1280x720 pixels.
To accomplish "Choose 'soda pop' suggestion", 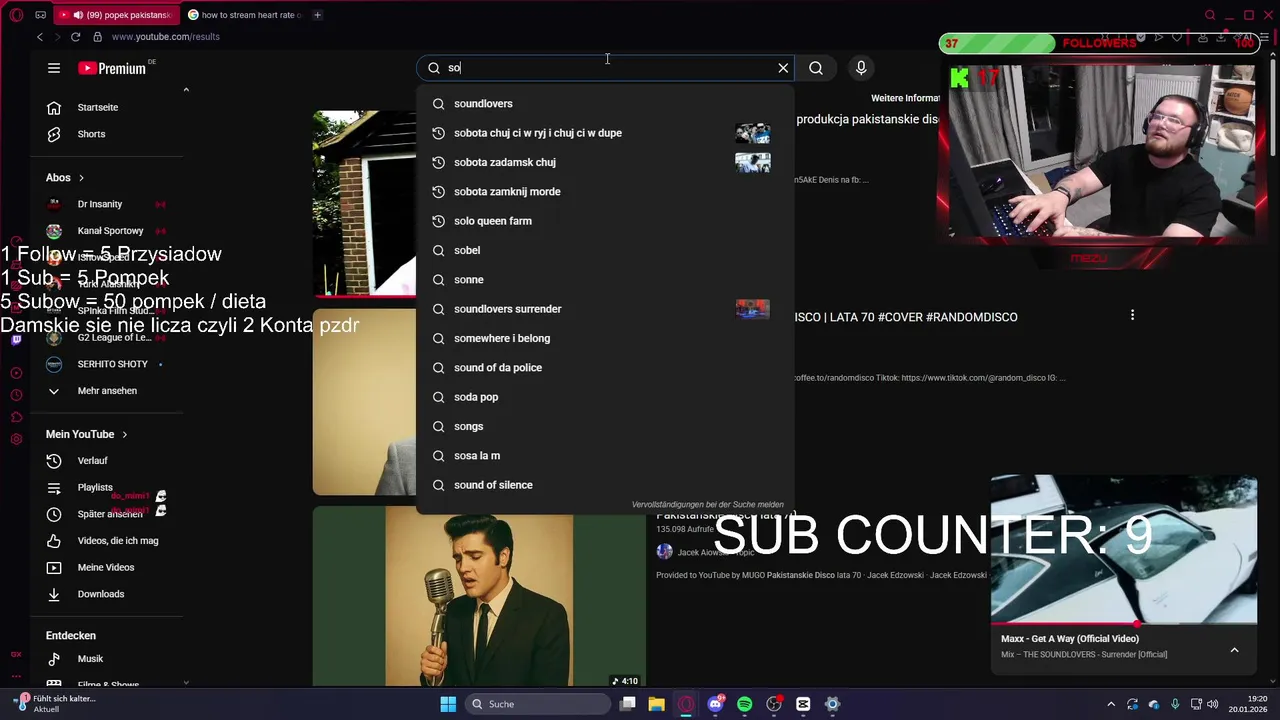I will (x=605, y=397).
